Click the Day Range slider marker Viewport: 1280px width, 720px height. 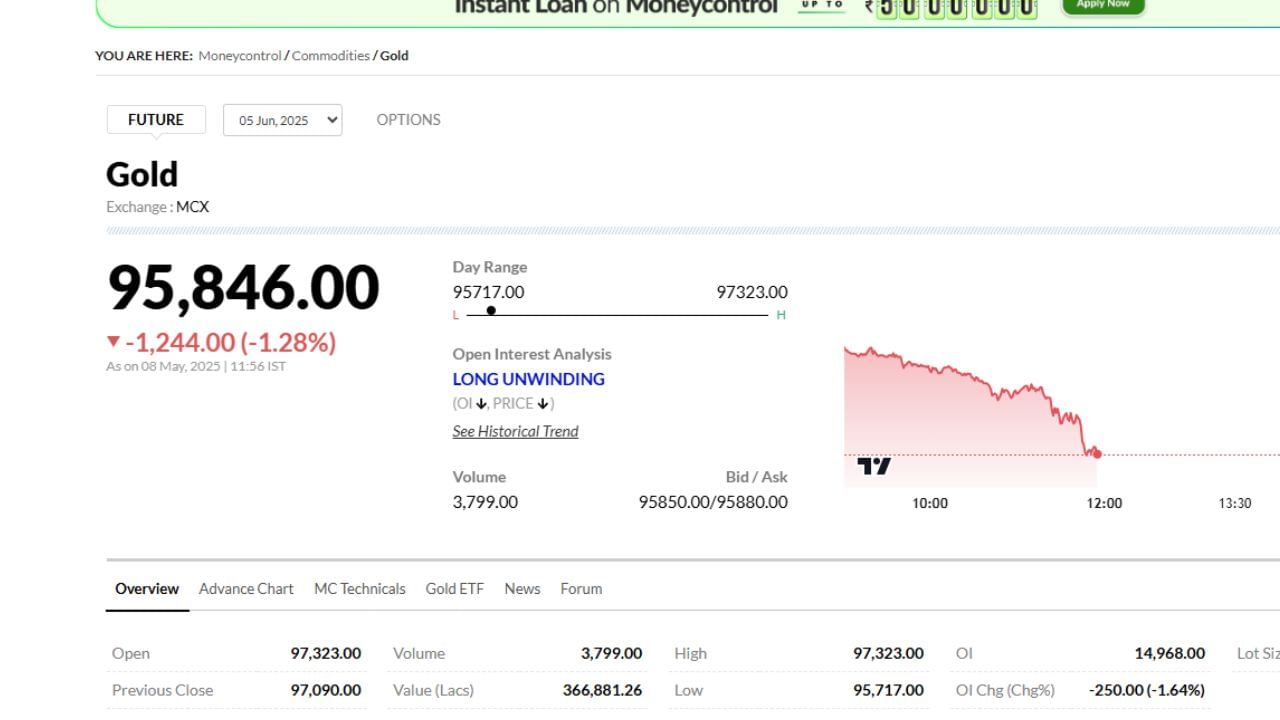tap(491, 310)
